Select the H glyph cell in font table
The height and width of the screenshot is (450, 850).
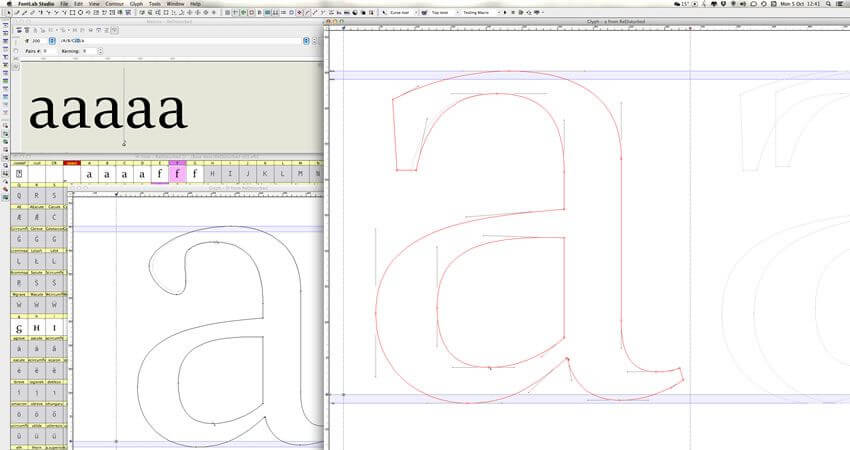[212, 174]
